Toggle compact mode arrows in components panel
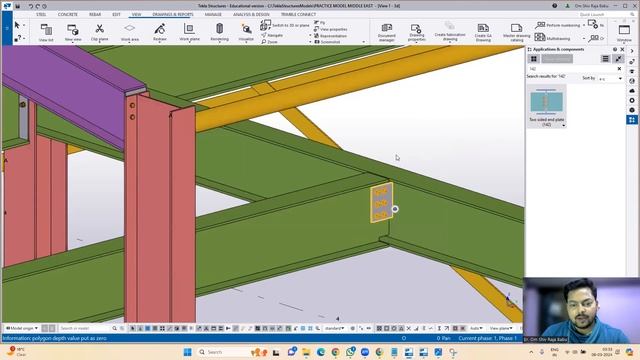 618,59
